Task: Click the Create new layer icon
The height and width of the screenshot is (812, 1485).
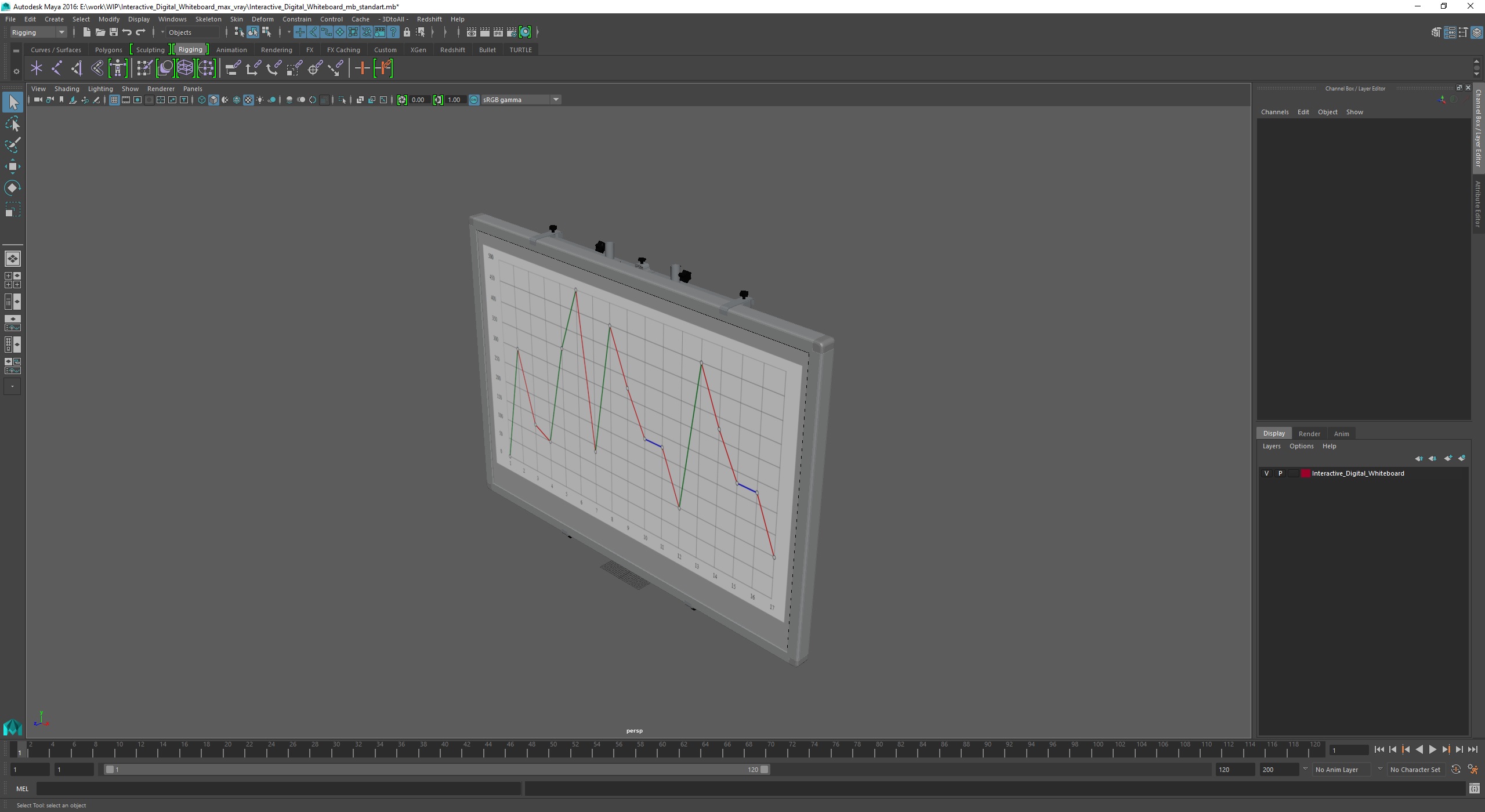Action: click(x=1448, y=458)
